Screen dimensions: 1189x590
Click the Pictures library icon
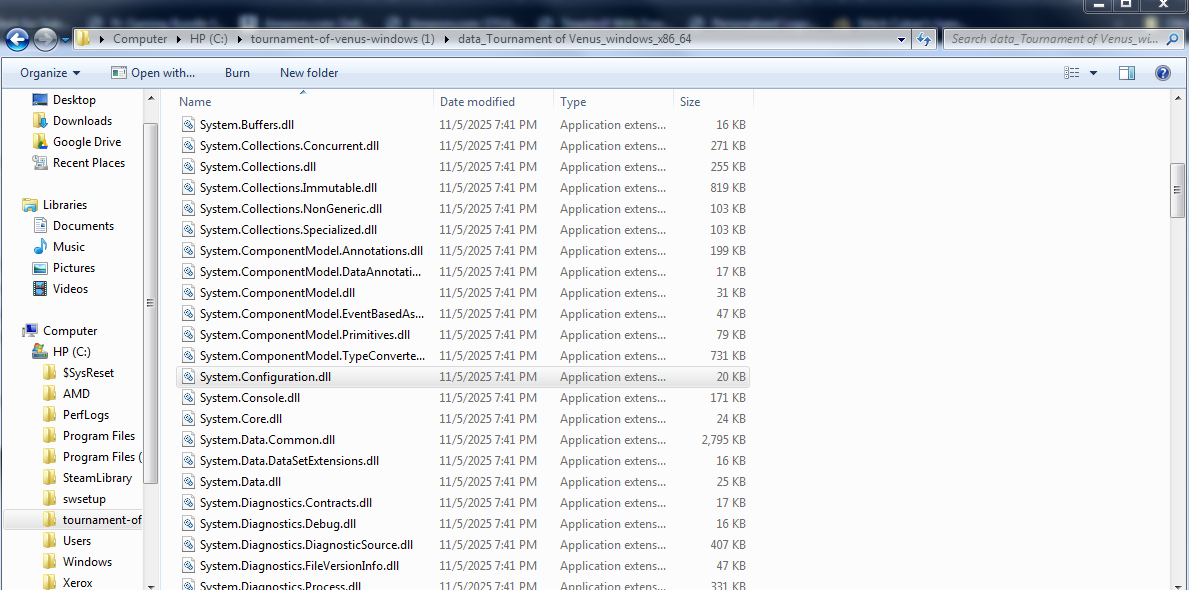pyautogui.click(x=40, y=268)
